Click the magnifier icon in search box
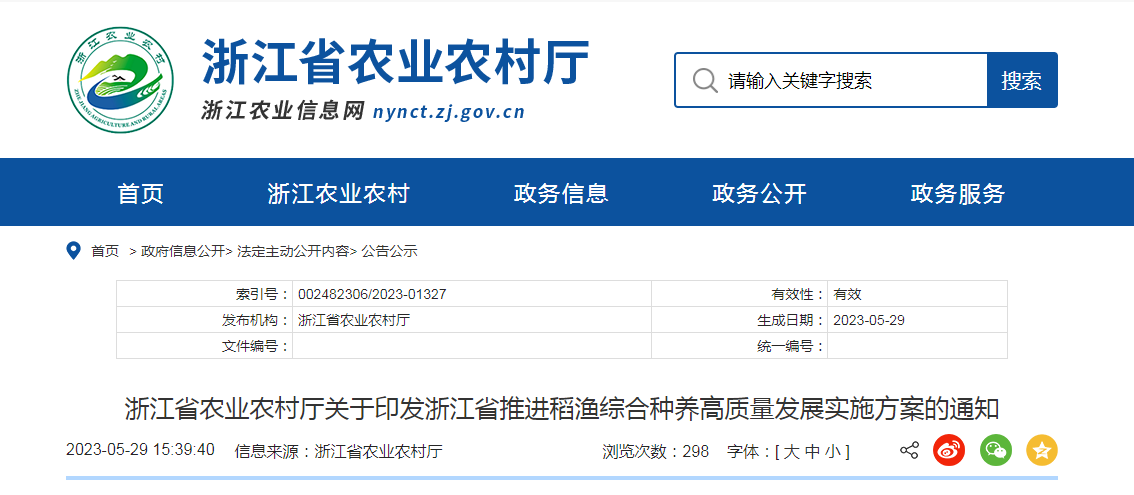The height and width of the screenshot is (495, 1134). 705,81
